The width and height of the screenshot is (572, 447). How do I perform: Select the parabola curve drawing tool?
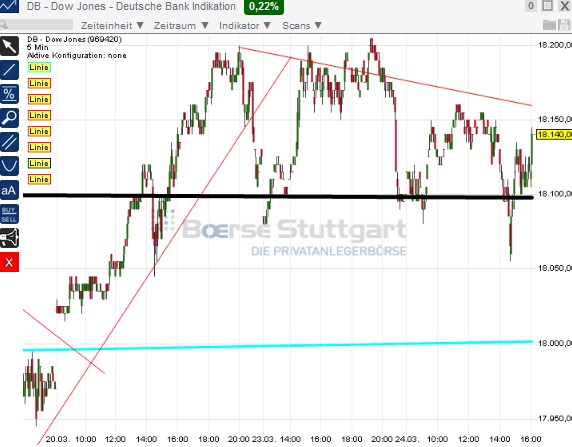point(9,166)
